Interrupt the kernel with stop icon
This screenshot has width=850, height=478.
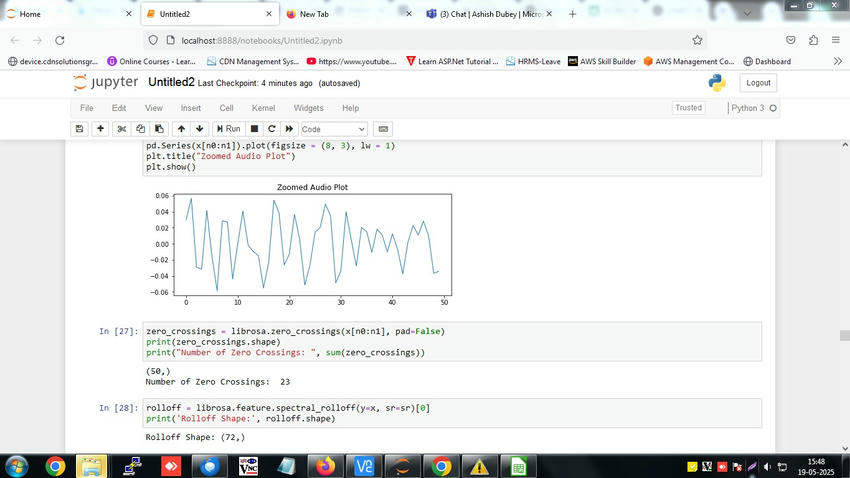click(x=254, y=129)
